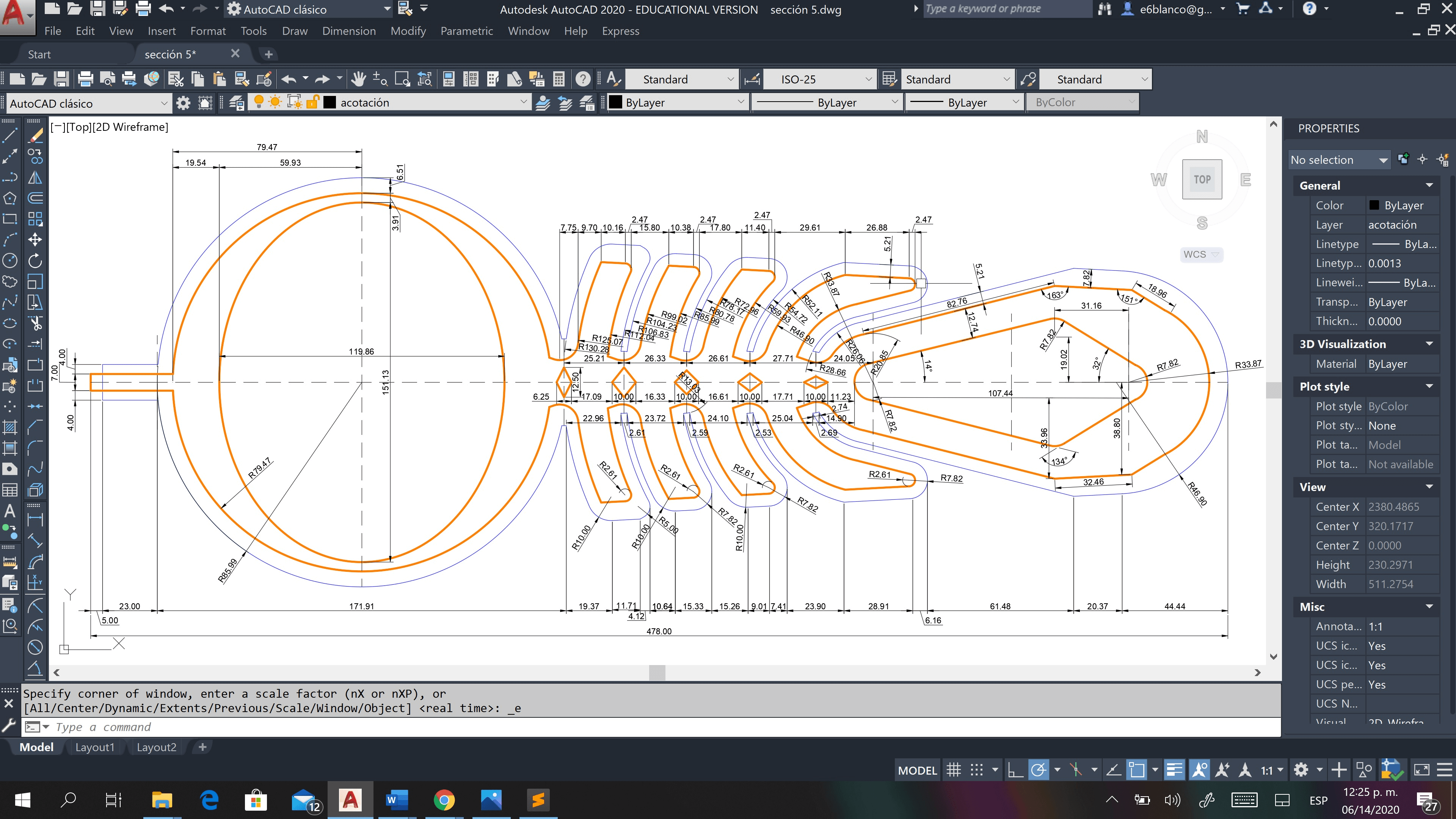Image resolution: width=1456 pixels, height=819 pixels.
Task: Click the TOP face of ViewCube
Action: [1202, 180]
